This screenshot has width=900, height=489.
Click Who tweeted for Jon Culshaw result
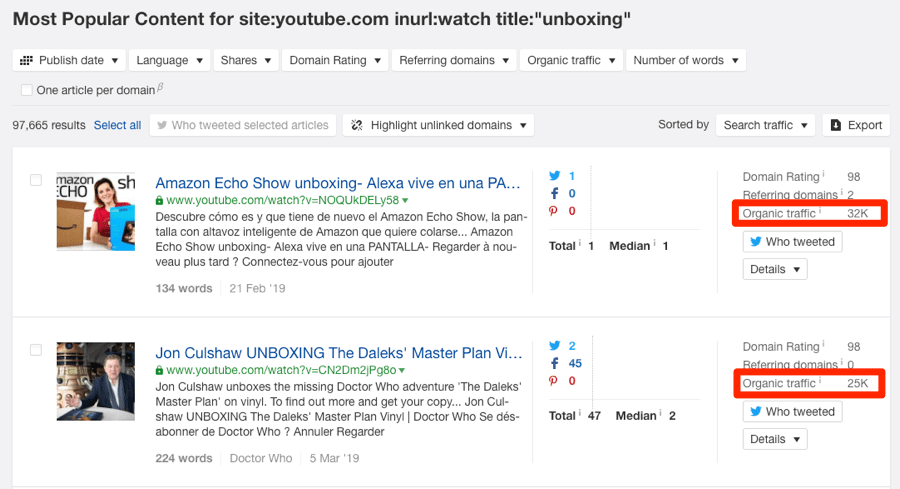pos(793,412)
